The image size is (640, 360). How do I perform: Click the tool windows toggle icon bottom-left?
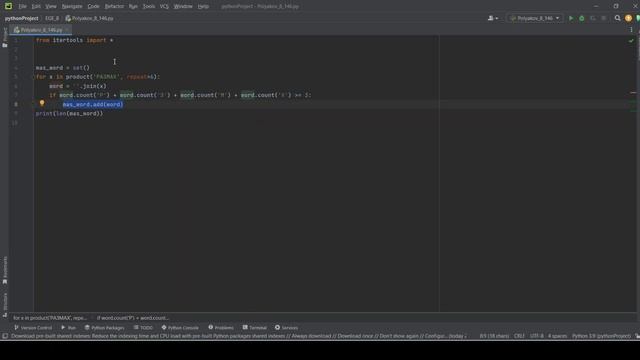point(5,336)
